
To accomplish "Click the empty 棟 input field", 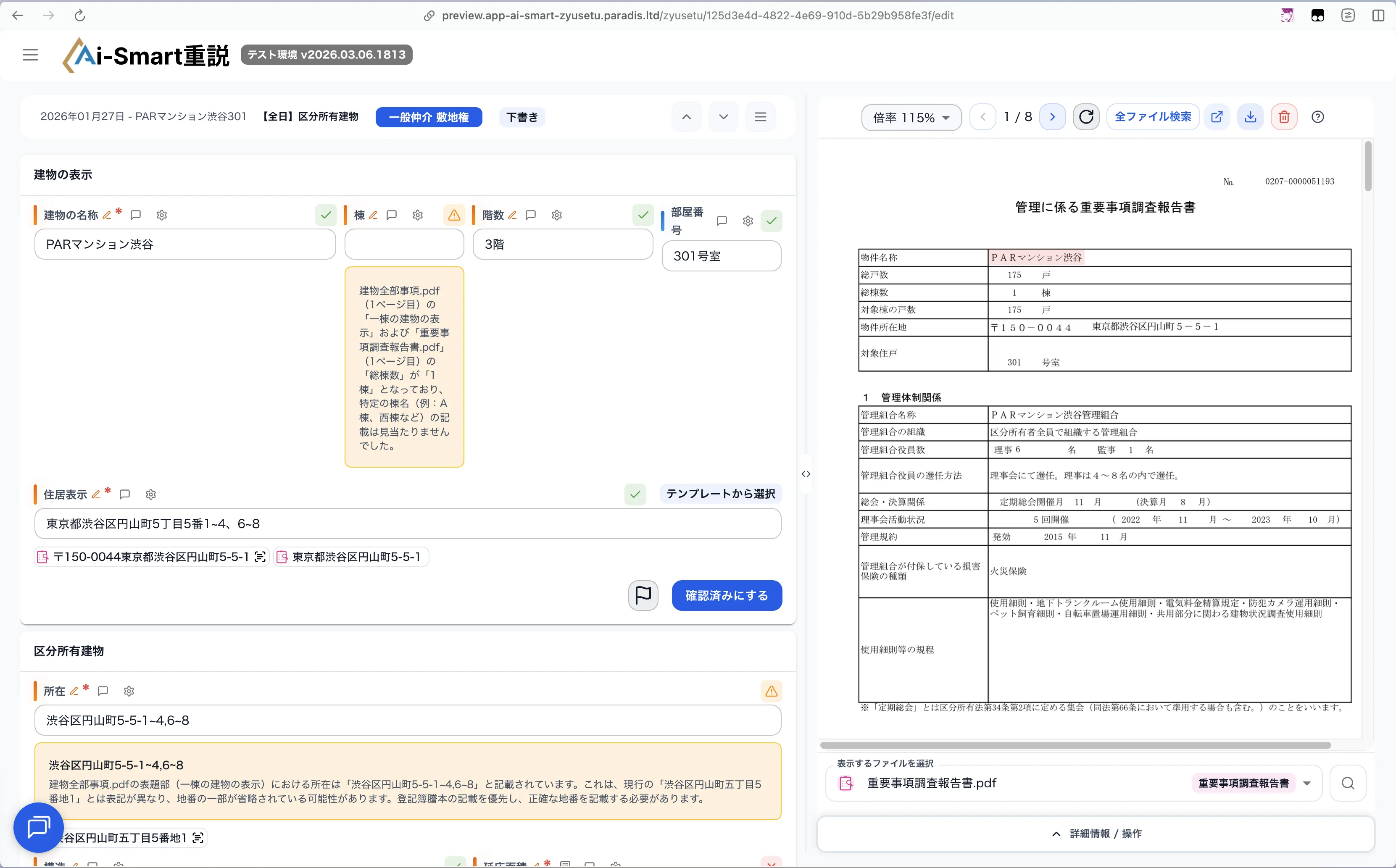I will pyautogui.click(x=404, y=245).
